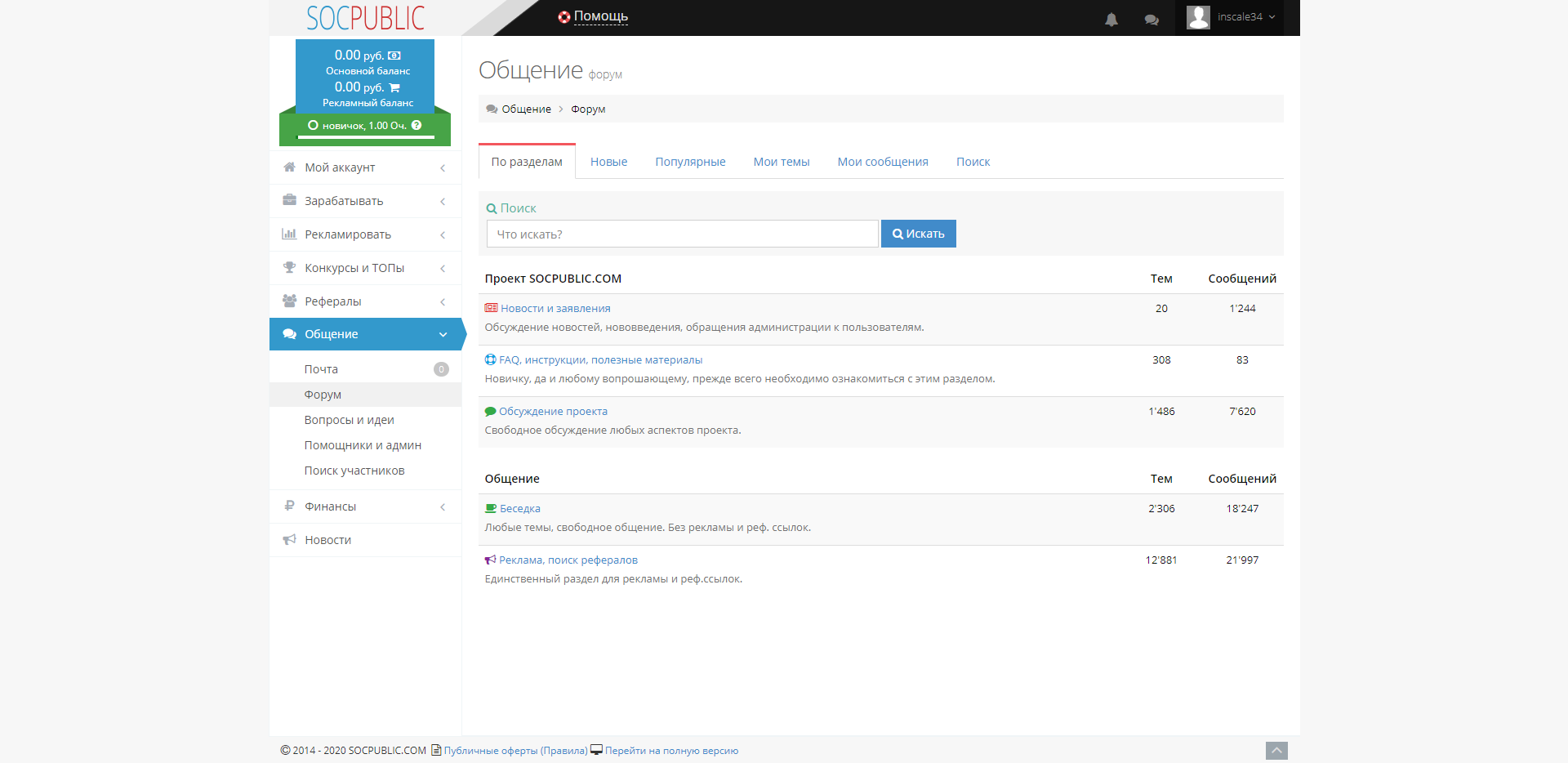Expand the Зарабатывать sidebar chevron
Viewport: 1568px width, 763px height.
pyautogui.click(x=443, y=201)
